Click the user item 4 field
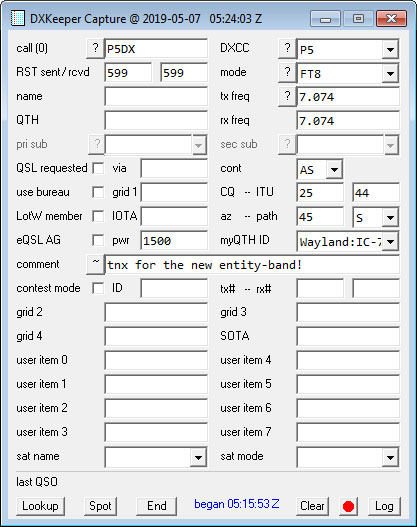417x527 pixels. point(348,360)
